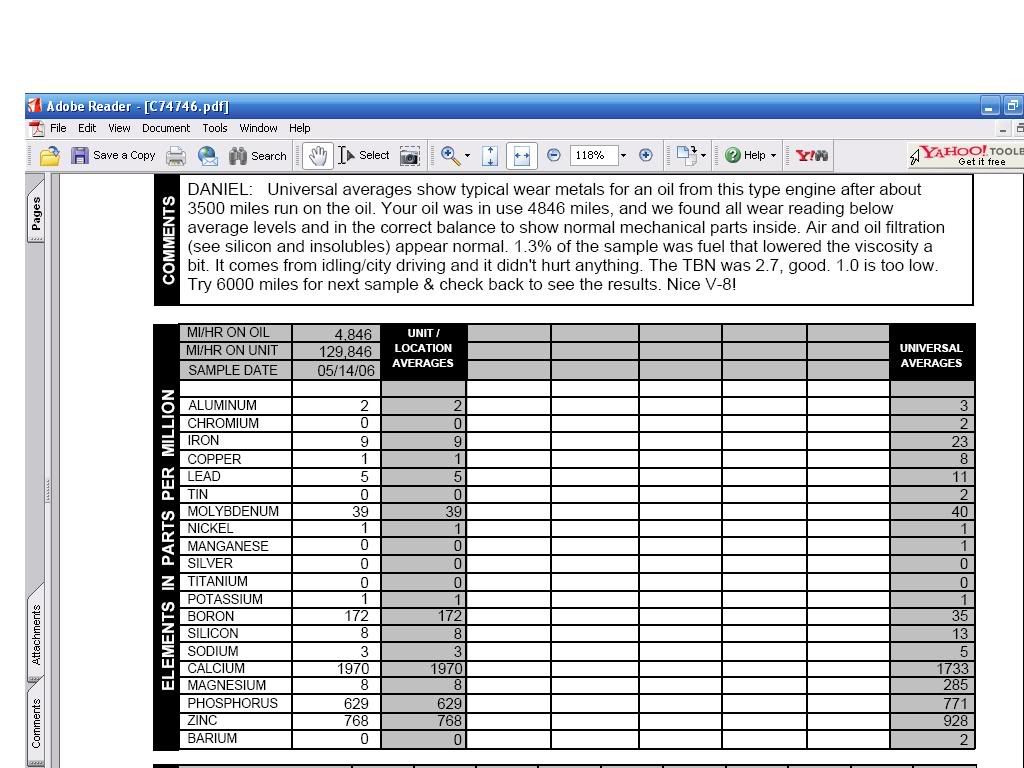Screen dimensions: 1024x768
Task: Click the zoom in plus button
Action: 645,155
